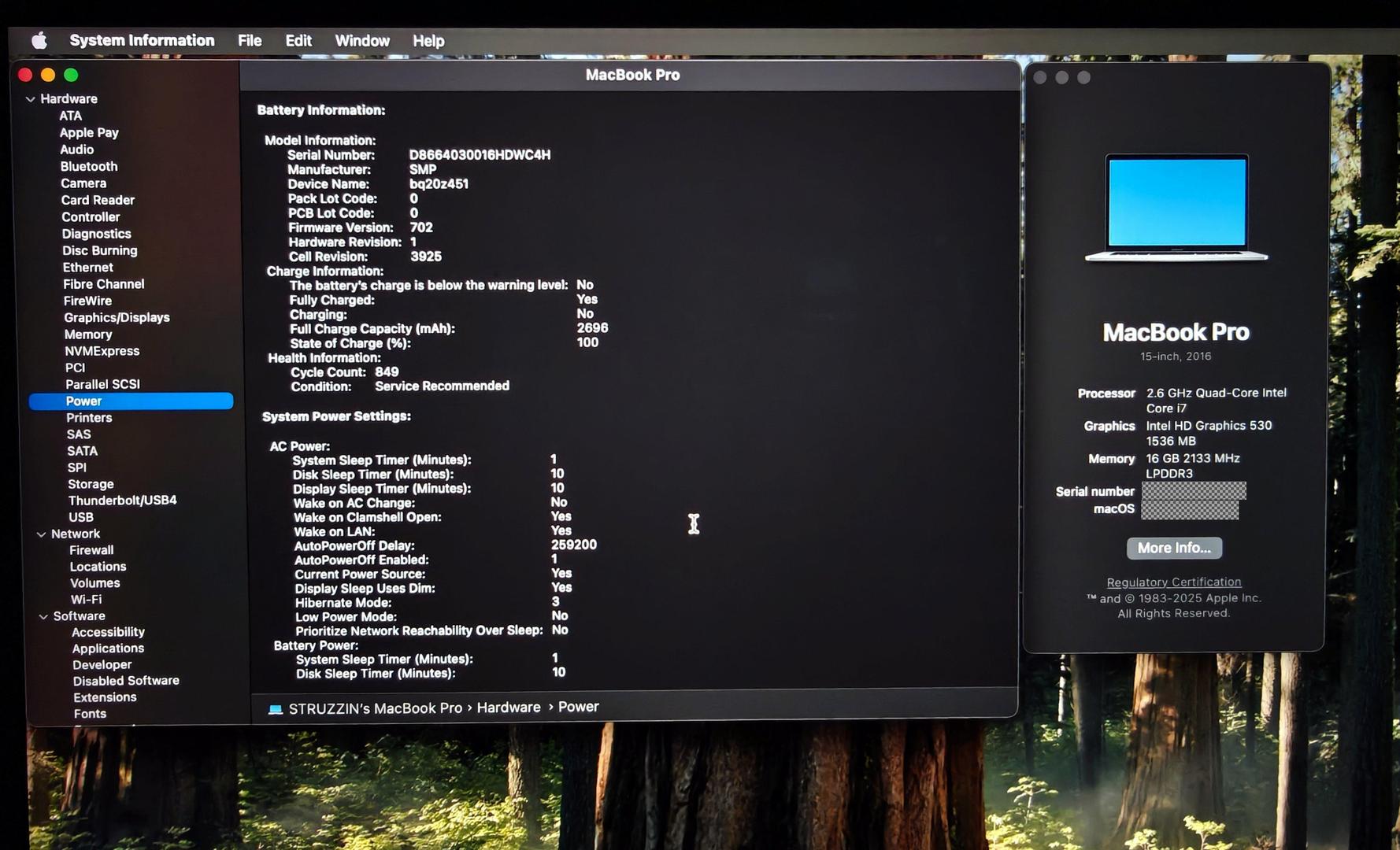Select Thunderbolt/USB4 in the sidebar
The image size is (1400, 850).
coord(122,501)
